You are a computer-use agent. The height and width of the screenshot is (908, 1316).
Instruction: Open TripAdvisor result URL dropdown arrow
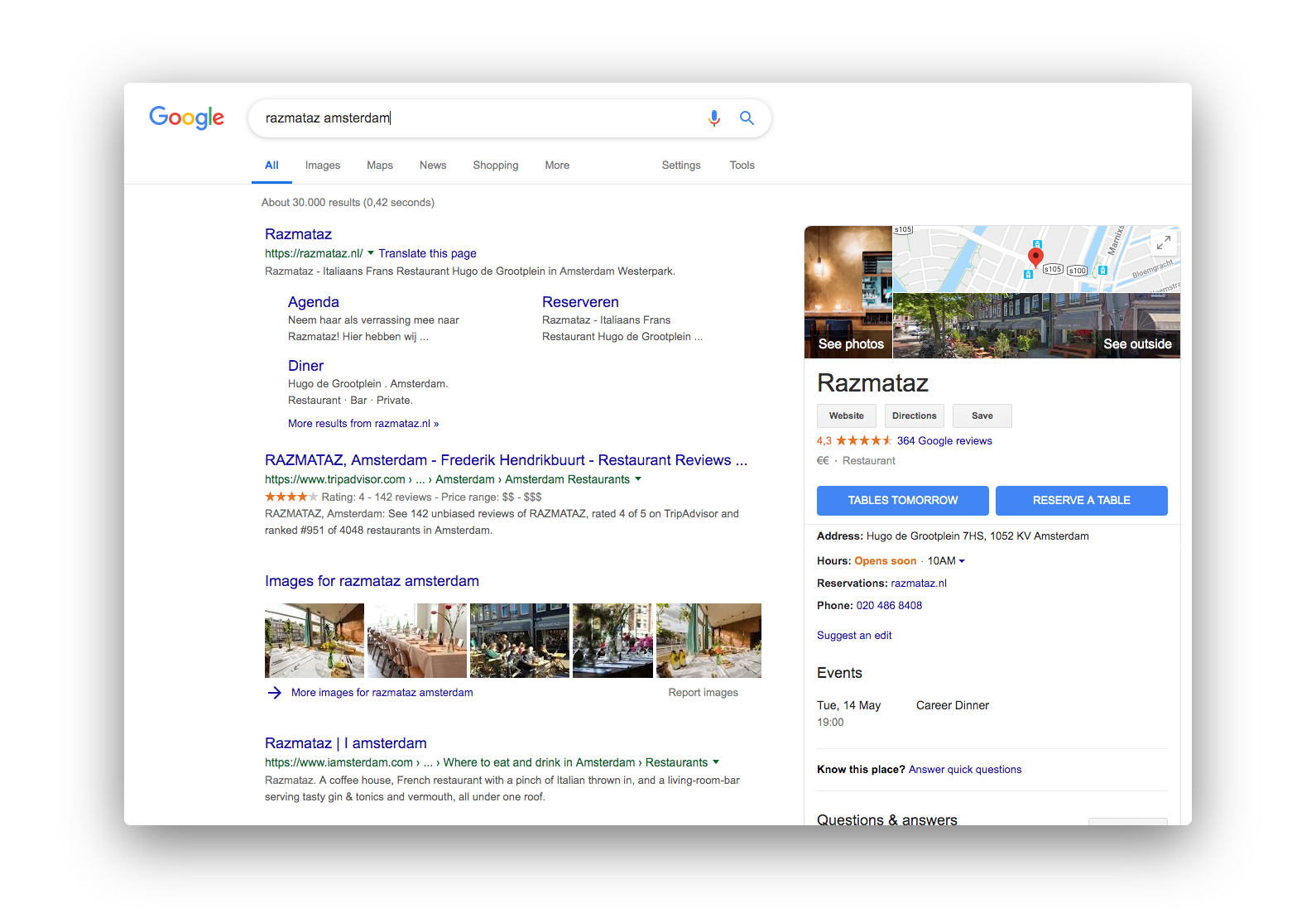pyautogui.click(x=638, y=479)
